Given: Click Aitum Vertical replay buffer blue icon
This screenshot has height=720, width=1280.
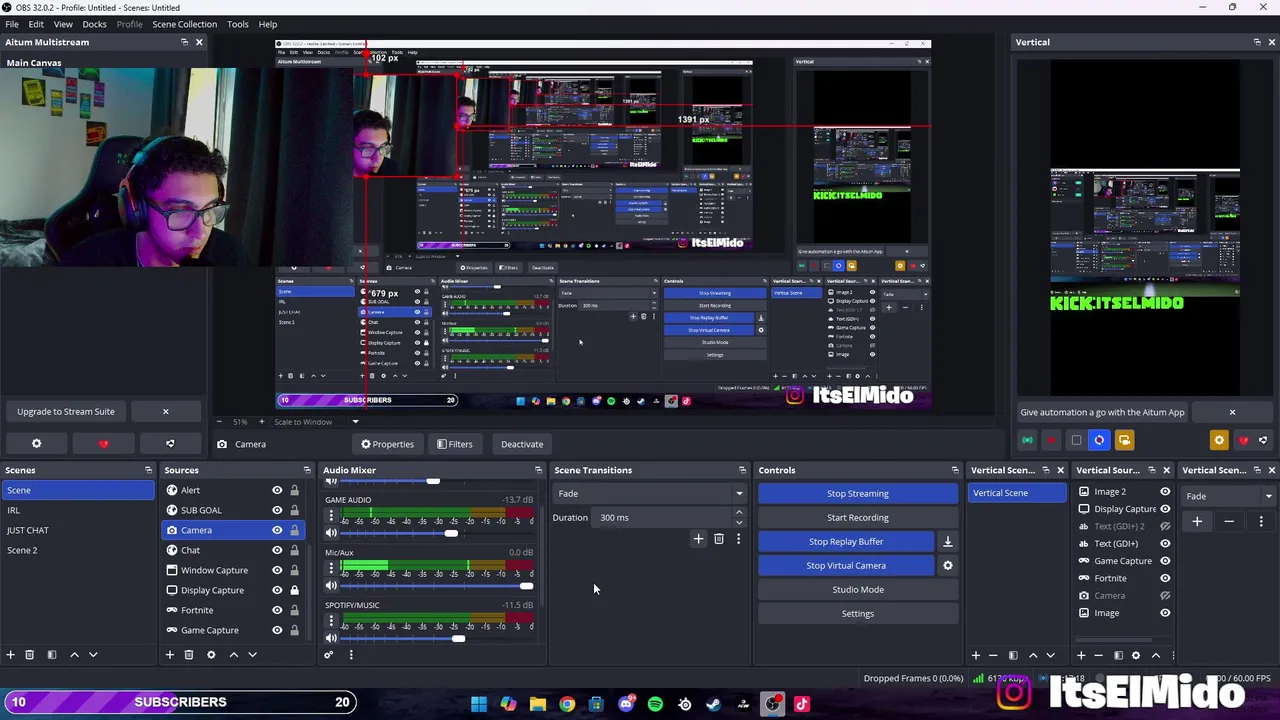Looking at the screenshot, I should [1099, 440].
